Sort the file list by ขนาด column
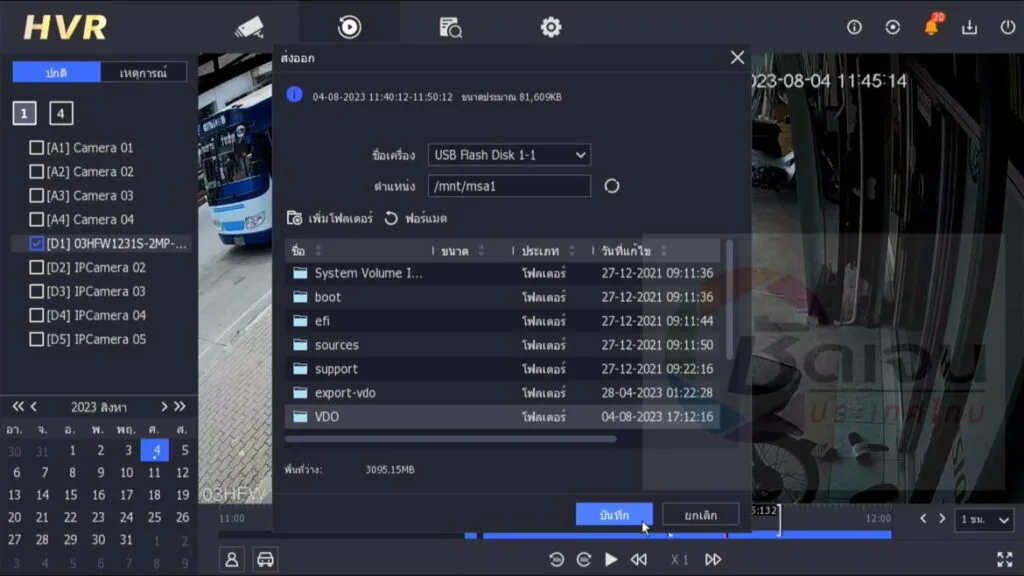Screen dimensions: 1024x576 pyautogui.click(x=455, y=251)
